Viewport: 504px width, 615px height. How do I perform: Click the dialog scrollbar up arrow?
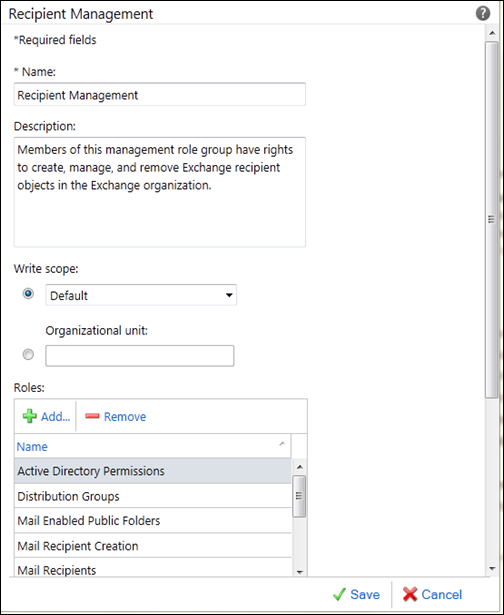pyautogui.click(x=492, y=33)
